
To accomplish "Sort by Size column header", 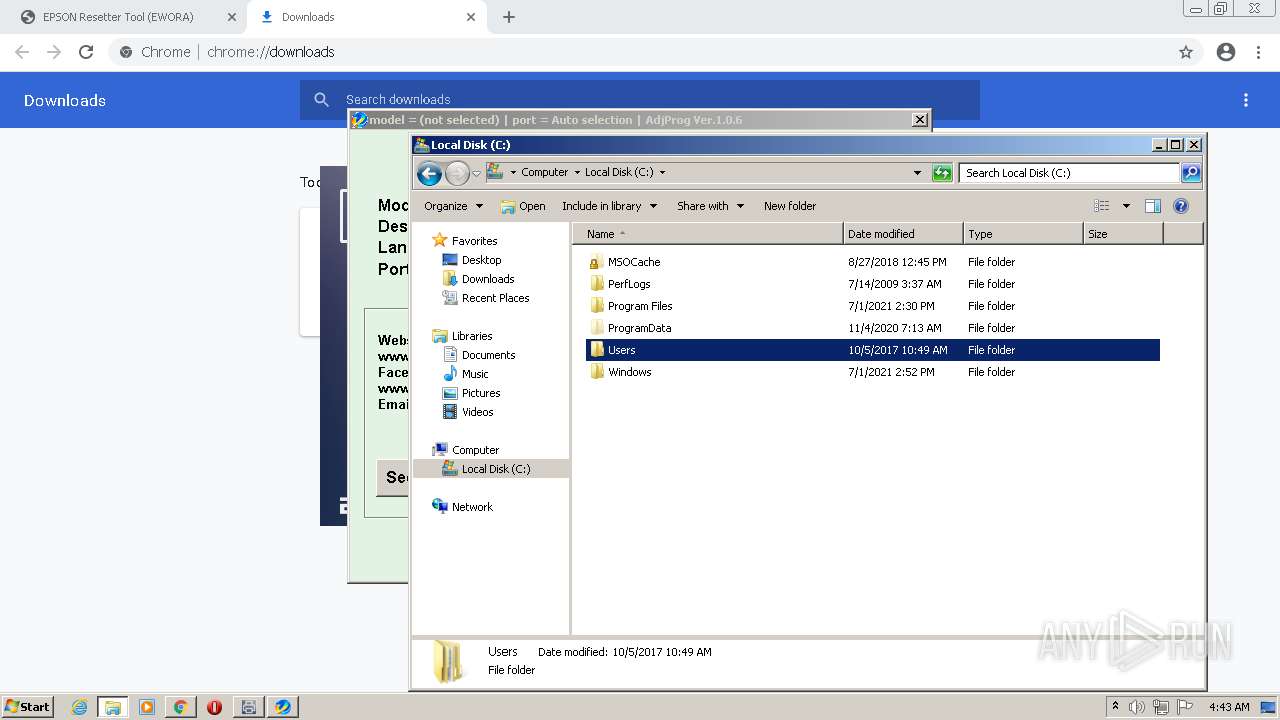I will (x=1123, y=234).
